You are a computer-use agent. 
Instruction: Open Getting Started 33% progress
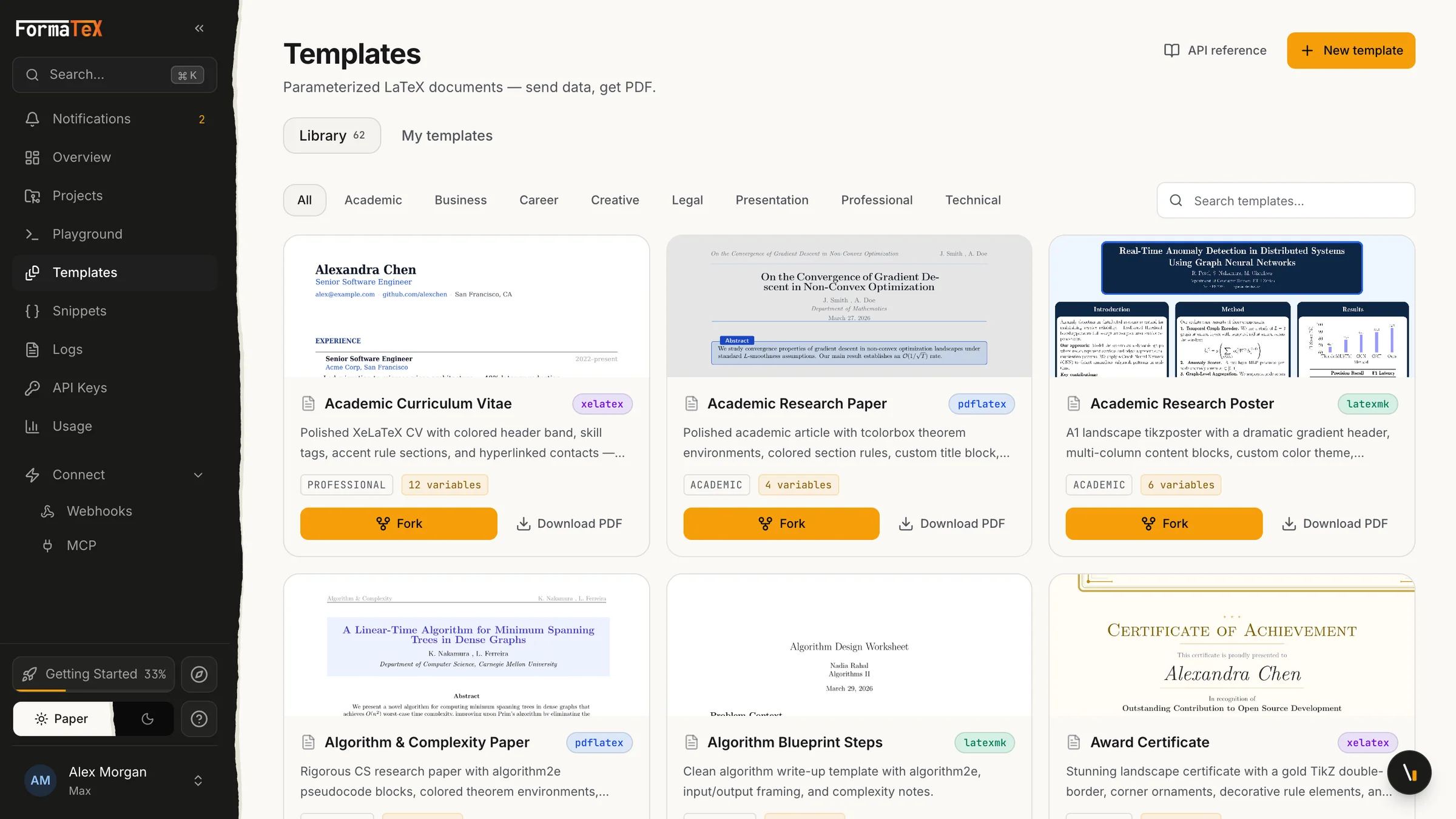pyautogui.click(x=93, y=674)
